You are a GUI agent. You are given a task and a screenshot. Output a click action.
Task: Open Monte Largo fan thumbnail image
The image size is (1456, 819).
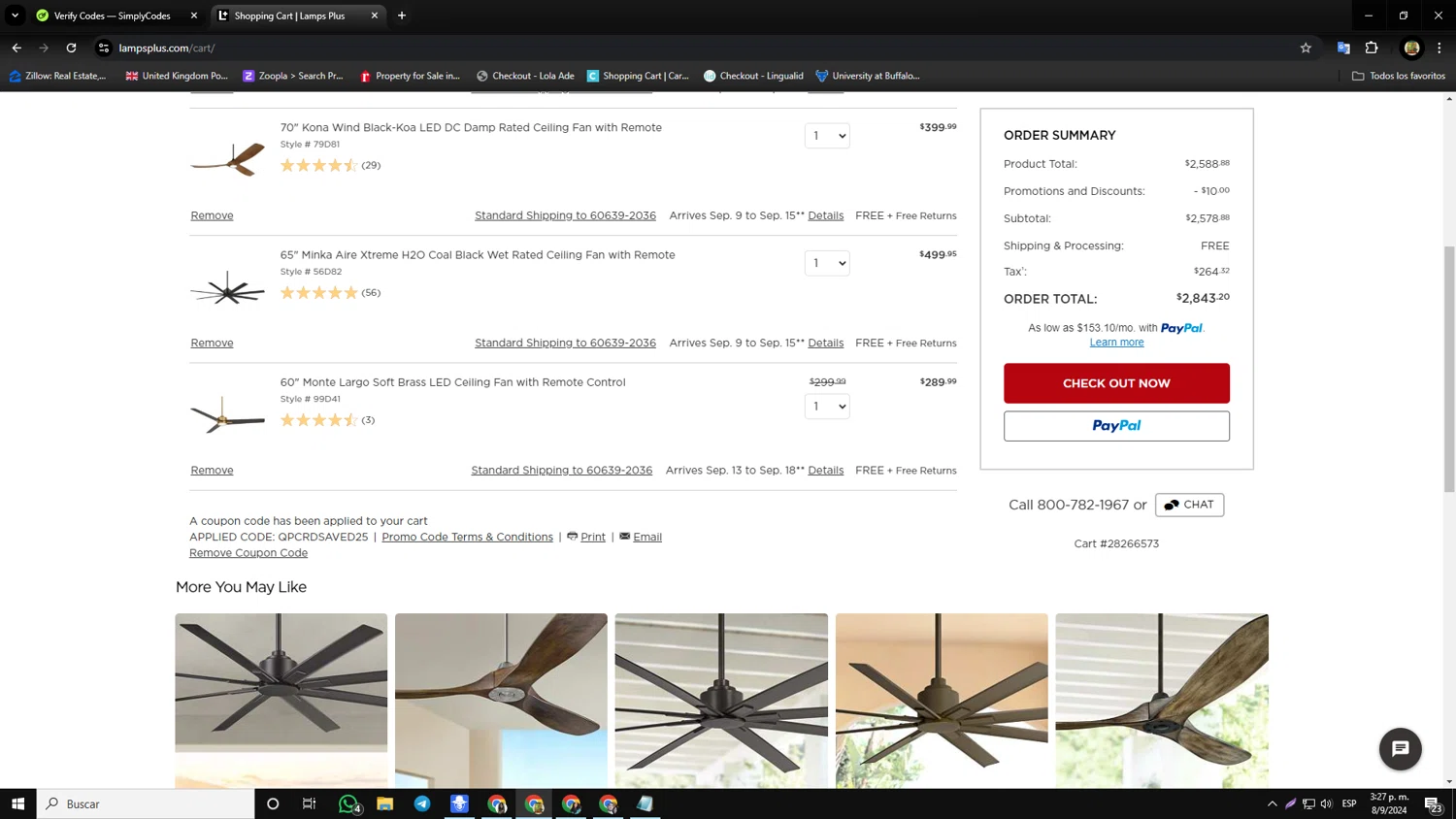[228, 415]
